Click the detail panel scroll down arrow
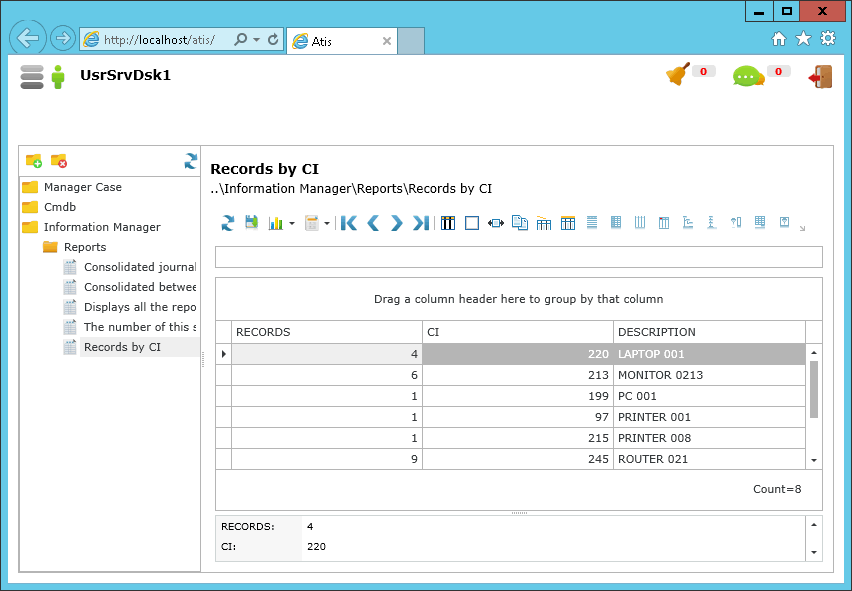The height and width of the screenshot is (591, 852). coord(814,552)
